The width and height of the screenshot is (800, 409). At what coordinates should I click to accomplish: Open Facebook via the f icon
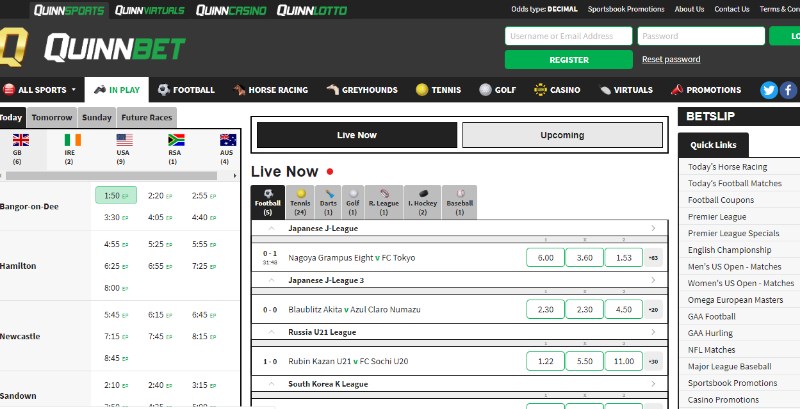(x=788, y=90)
